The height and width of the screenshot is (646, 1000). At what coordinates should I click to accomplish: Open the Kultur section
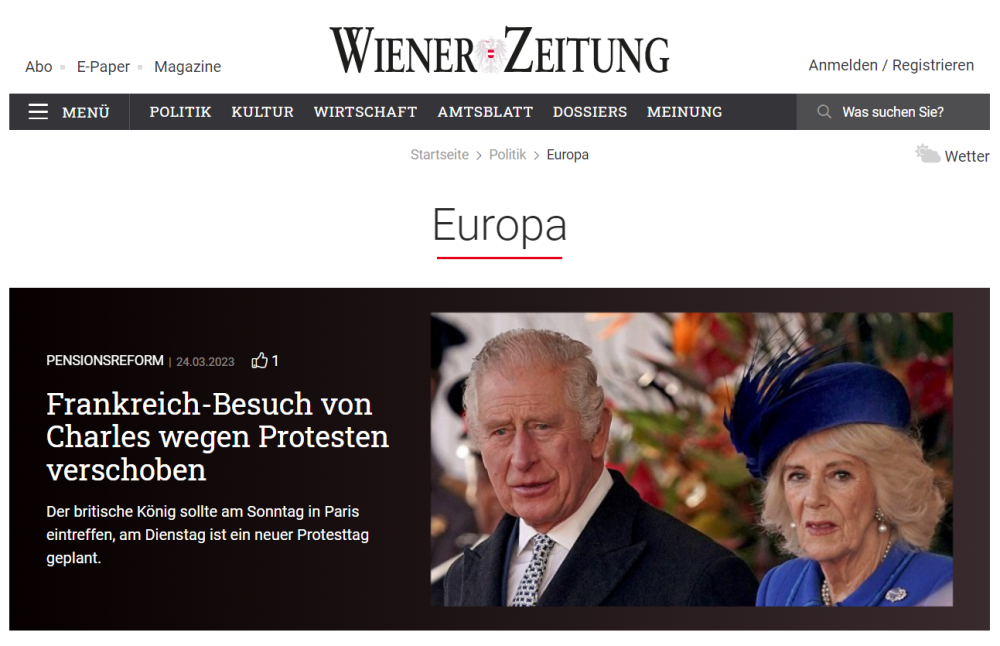[x=262, y=112]
